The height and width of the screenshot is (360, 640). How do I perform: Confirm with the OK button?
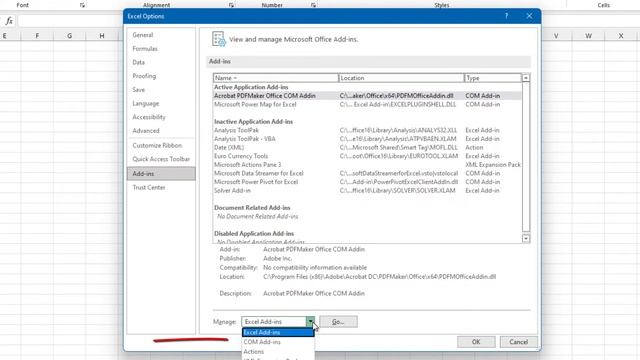pos(476,342)
